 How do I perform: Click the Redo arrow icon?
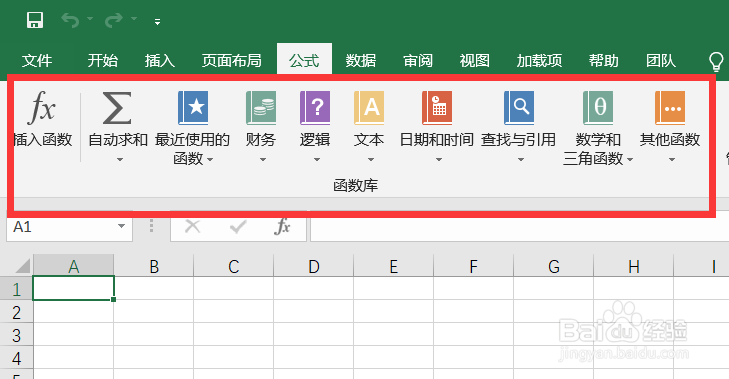113,20
